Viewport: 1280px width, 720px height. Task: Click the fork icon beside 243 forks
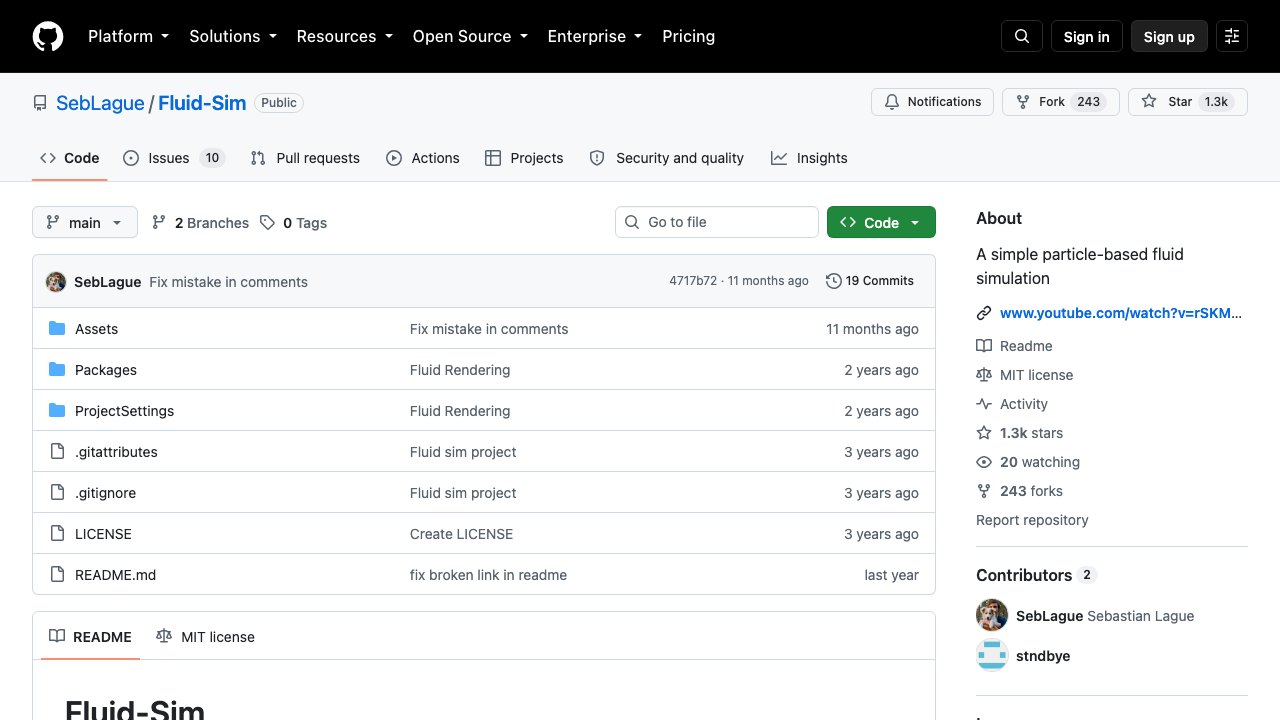coord(984,491)
